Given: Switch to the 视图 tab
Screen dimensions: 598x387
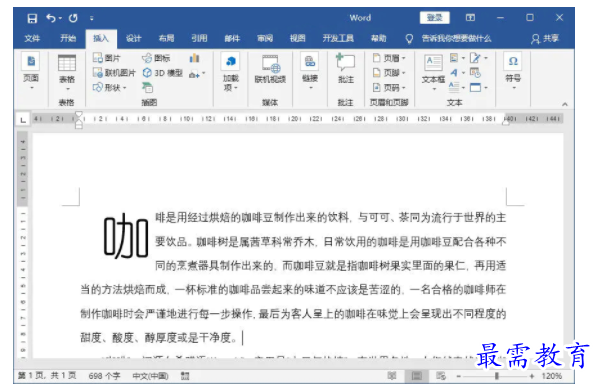Looking at the screenshot, I should pyautogui.click(x=297, y=38).
